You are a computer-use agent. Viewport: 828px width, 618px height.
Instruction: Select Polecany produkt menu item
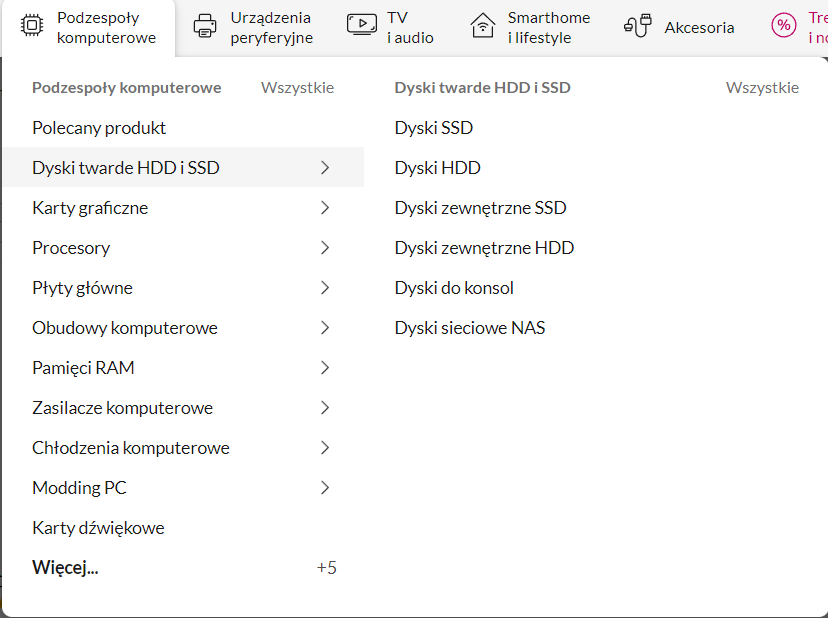click(99, 128)
